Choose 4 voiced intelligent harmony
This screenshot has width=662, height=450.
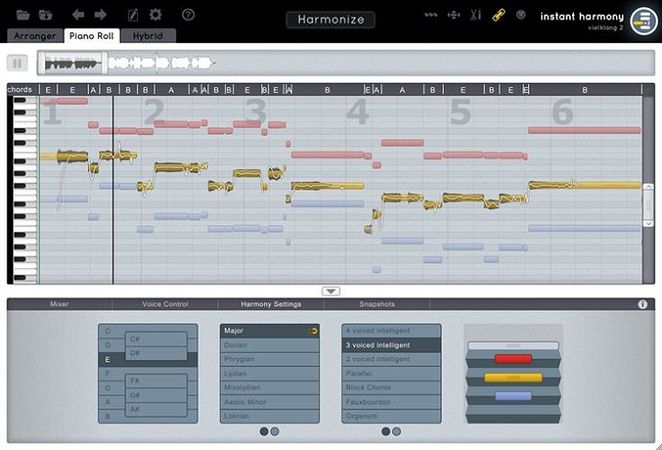pos(391,330)
